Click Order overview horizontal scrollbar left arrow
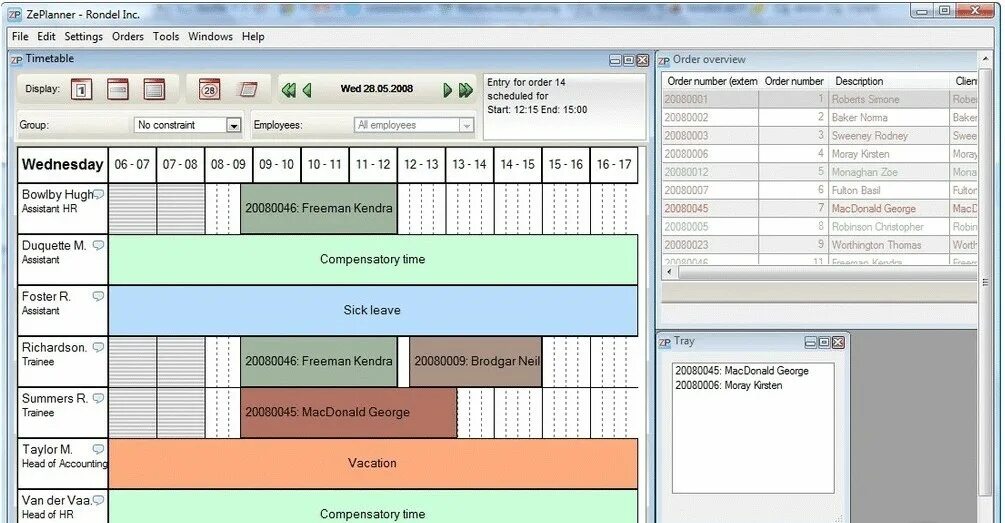 [670, 272]
